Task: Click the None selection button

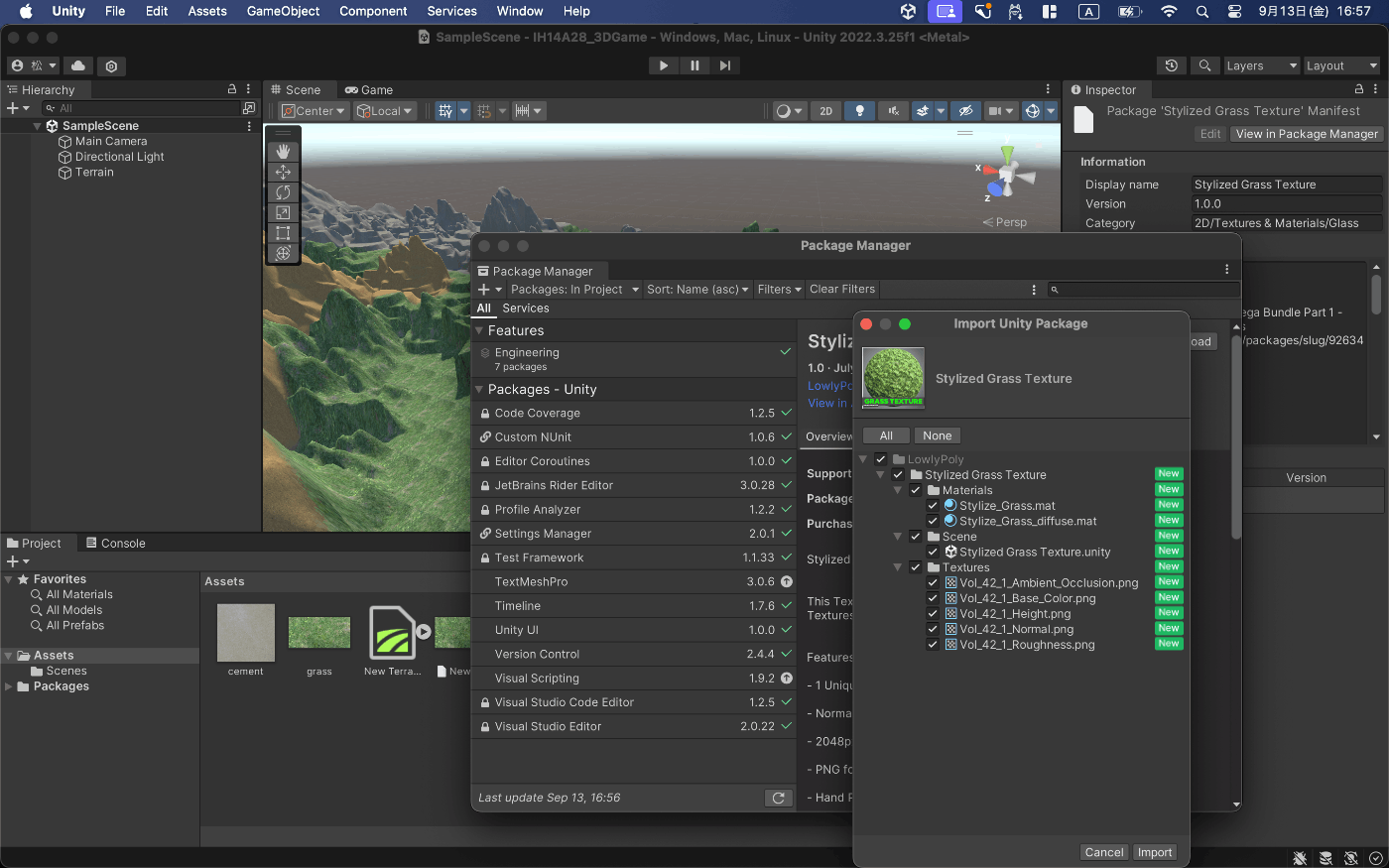Action: click(x=938, y=435)
